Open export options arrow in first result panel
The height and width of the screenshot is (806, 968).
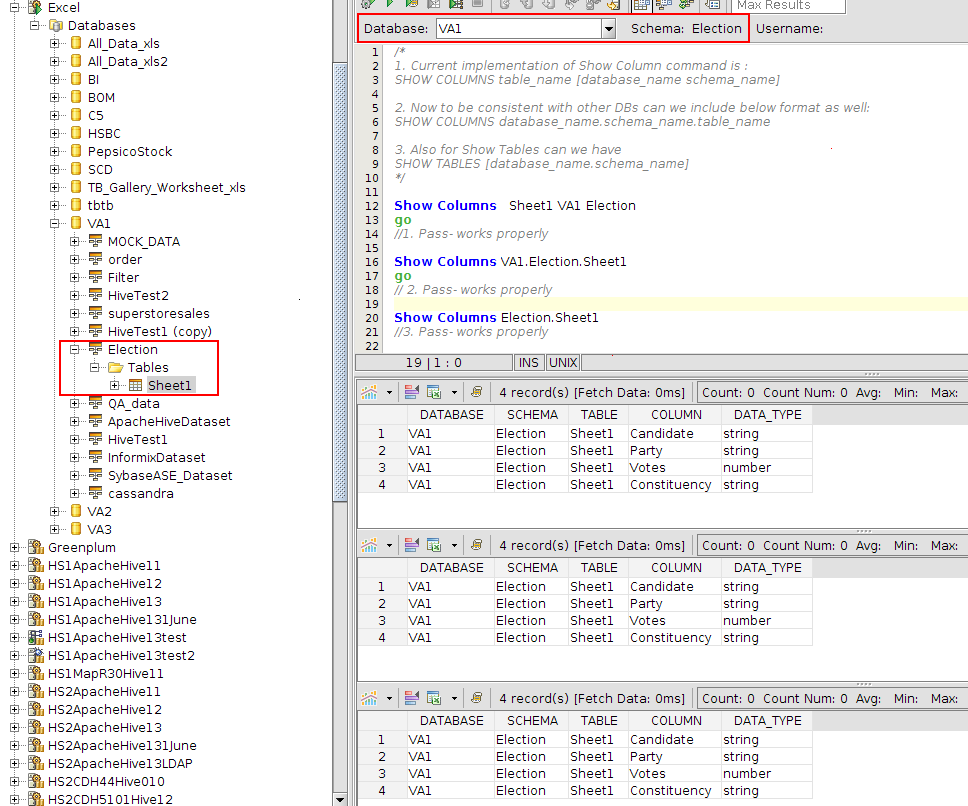(x=454, y=392)
